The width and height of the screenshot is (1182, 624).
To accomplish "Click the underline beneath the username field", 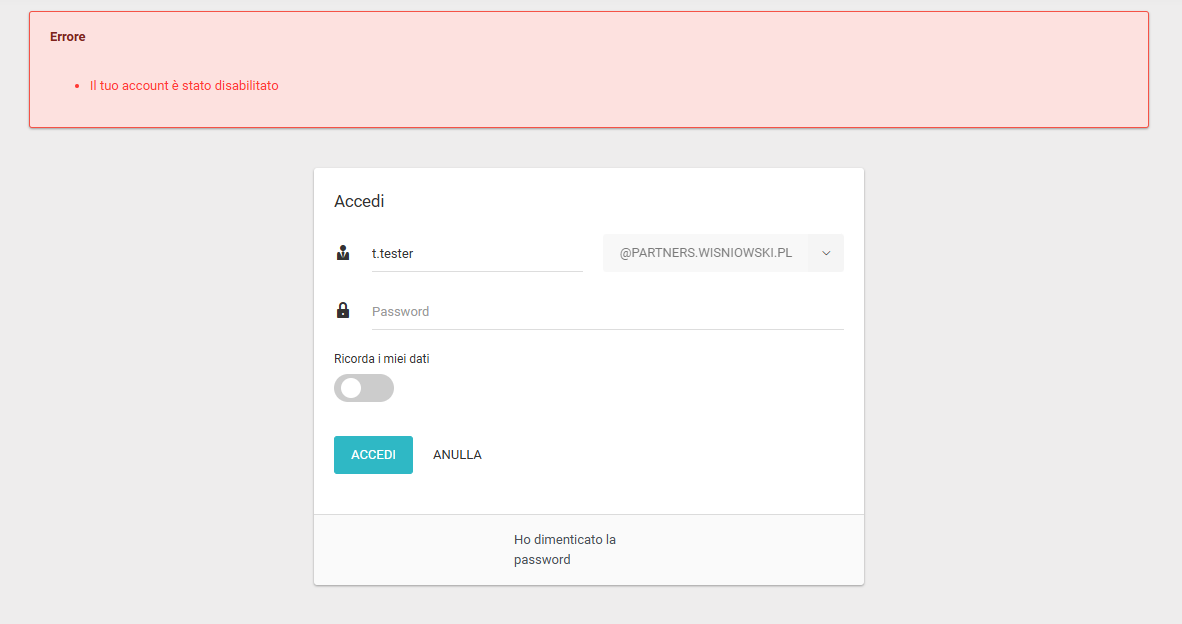I will [x=477, y=271].
